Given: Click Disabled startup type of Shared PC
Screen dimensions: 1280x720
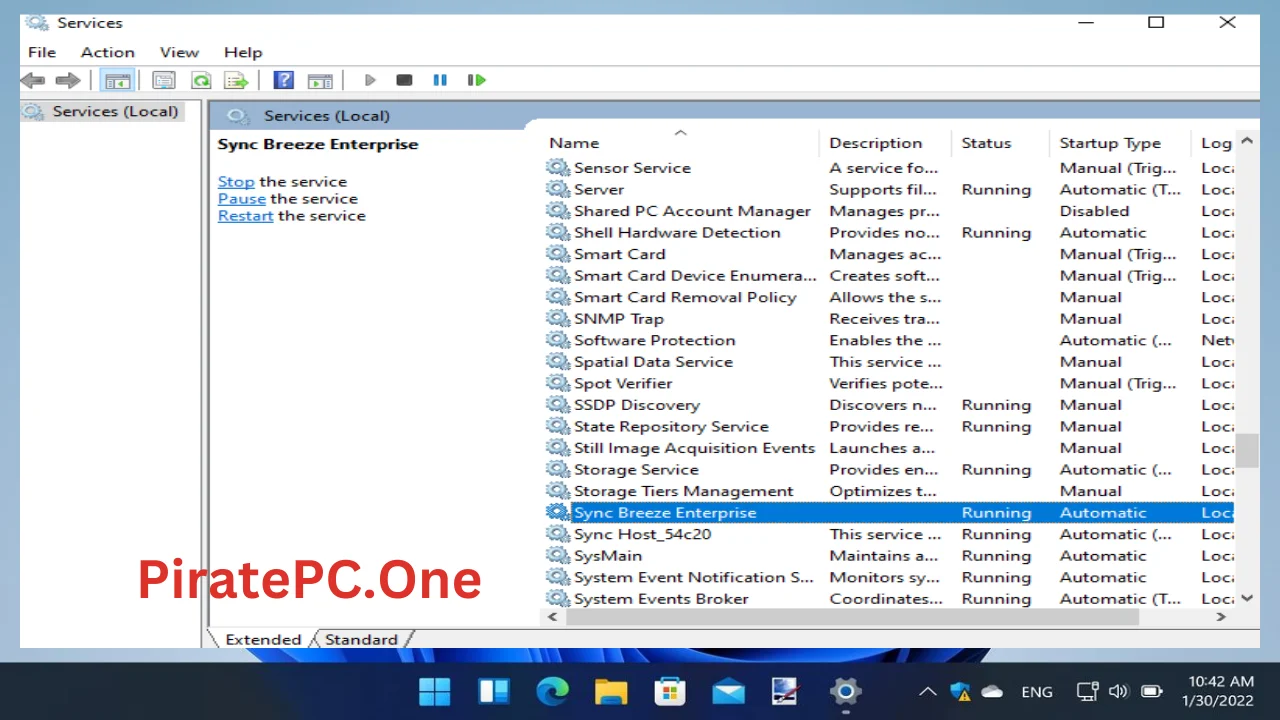Looking at the screenshot, I should [x=1094, y=211].
